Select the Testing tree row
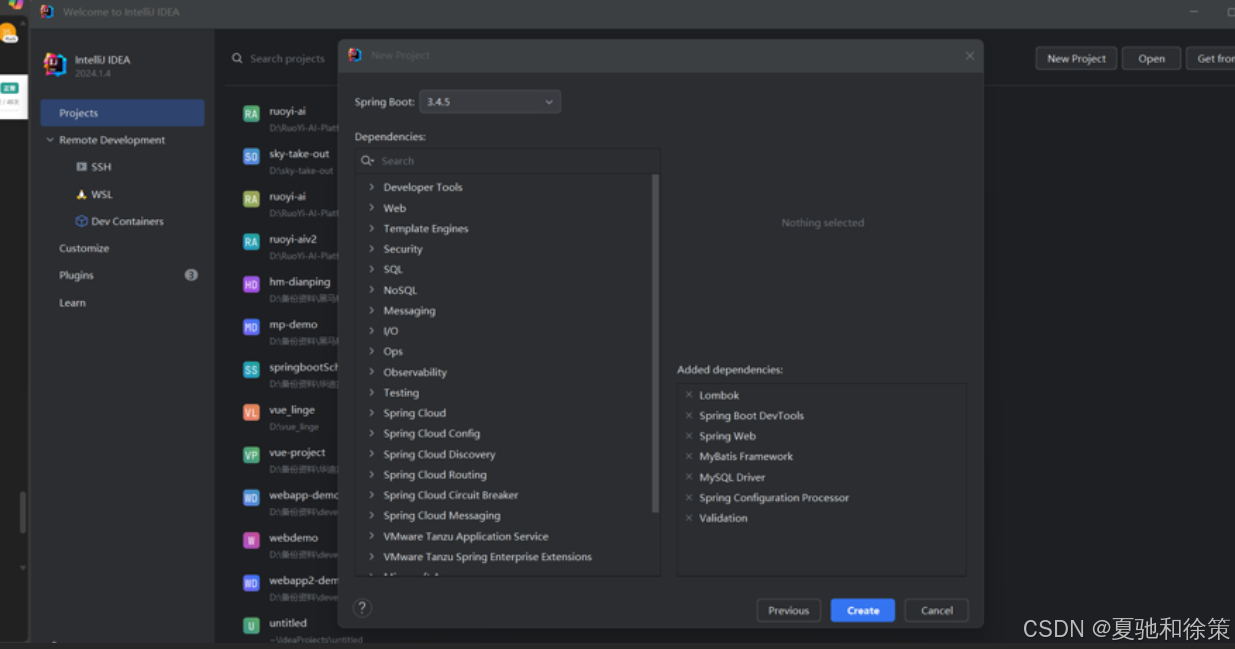This screenshot has height=649, width=1235. 505,392
